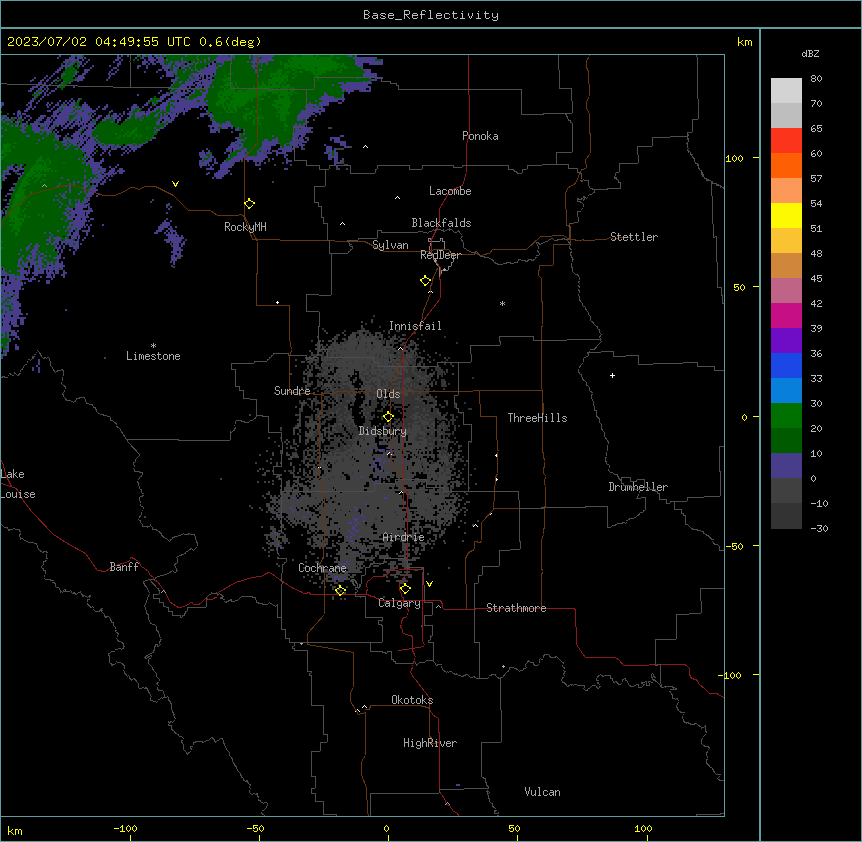This screenshot has width=862, height=842.
Task: Click the Drumheller city label
Action: pyautogui.click(x=638, y=487)
